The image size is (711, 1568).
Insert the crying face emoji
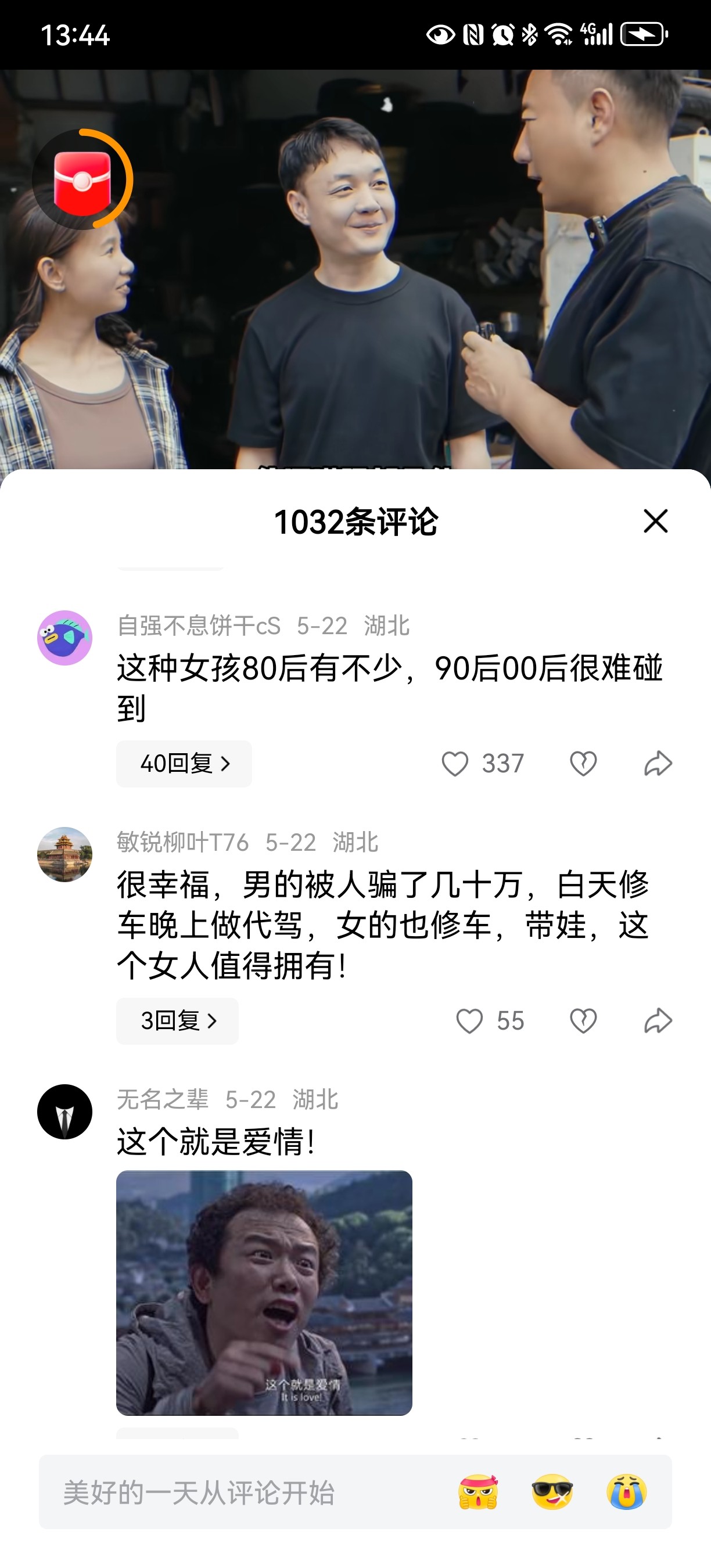[x=626, y=1492]
